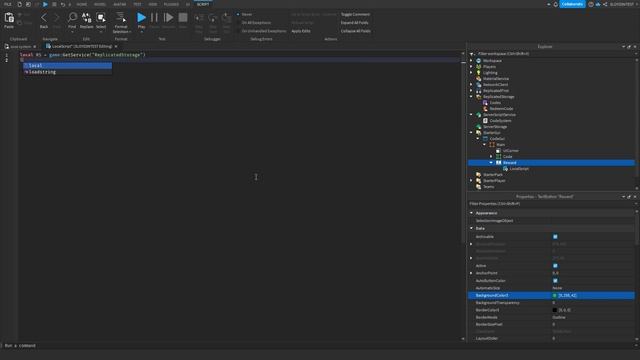Collapse the ServerScriptService node
Screen dimensions: 640x360
471,115
